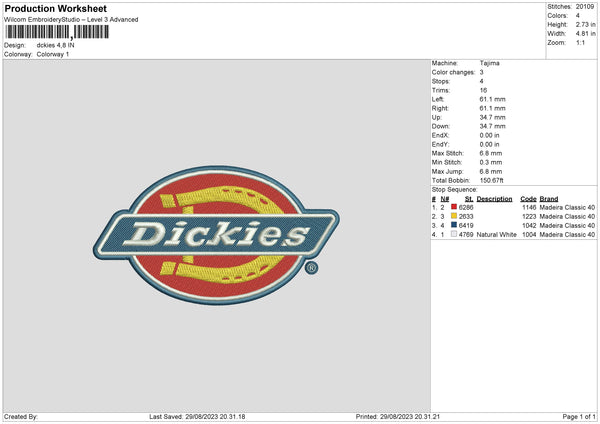The height and width of the screenshot is (424, 600).
Task: Click the Height value 2.73 in
Action: pos(586,24)
